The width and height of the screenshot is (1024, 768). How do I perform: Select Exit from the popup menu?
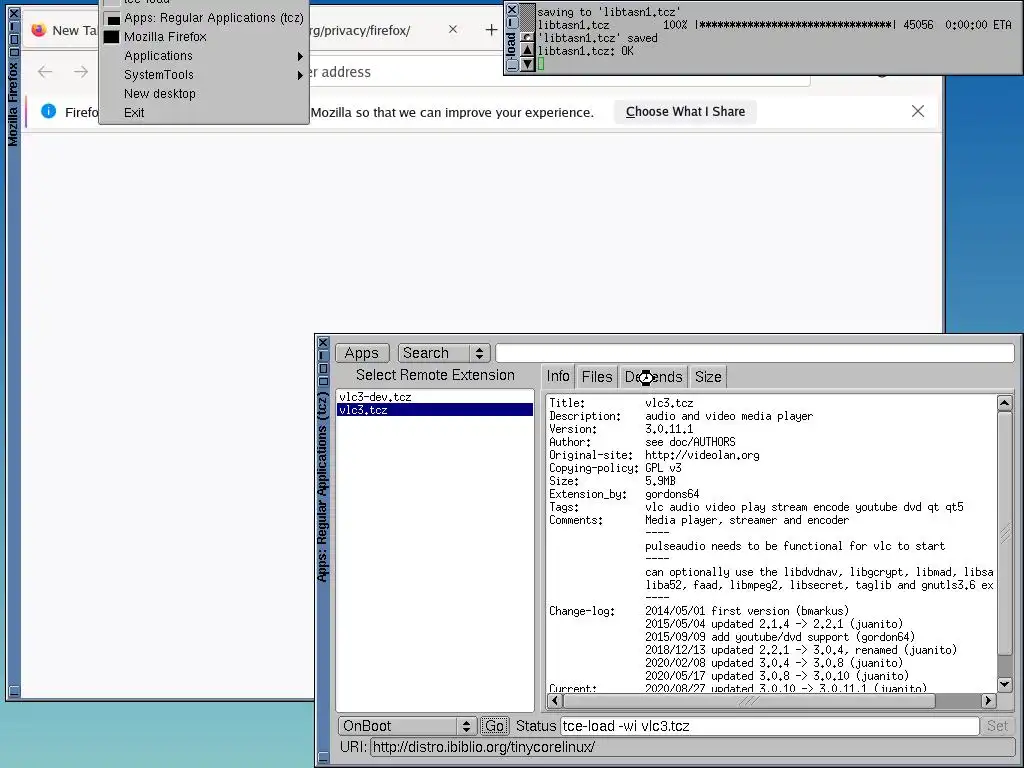(x=204, y=112)
